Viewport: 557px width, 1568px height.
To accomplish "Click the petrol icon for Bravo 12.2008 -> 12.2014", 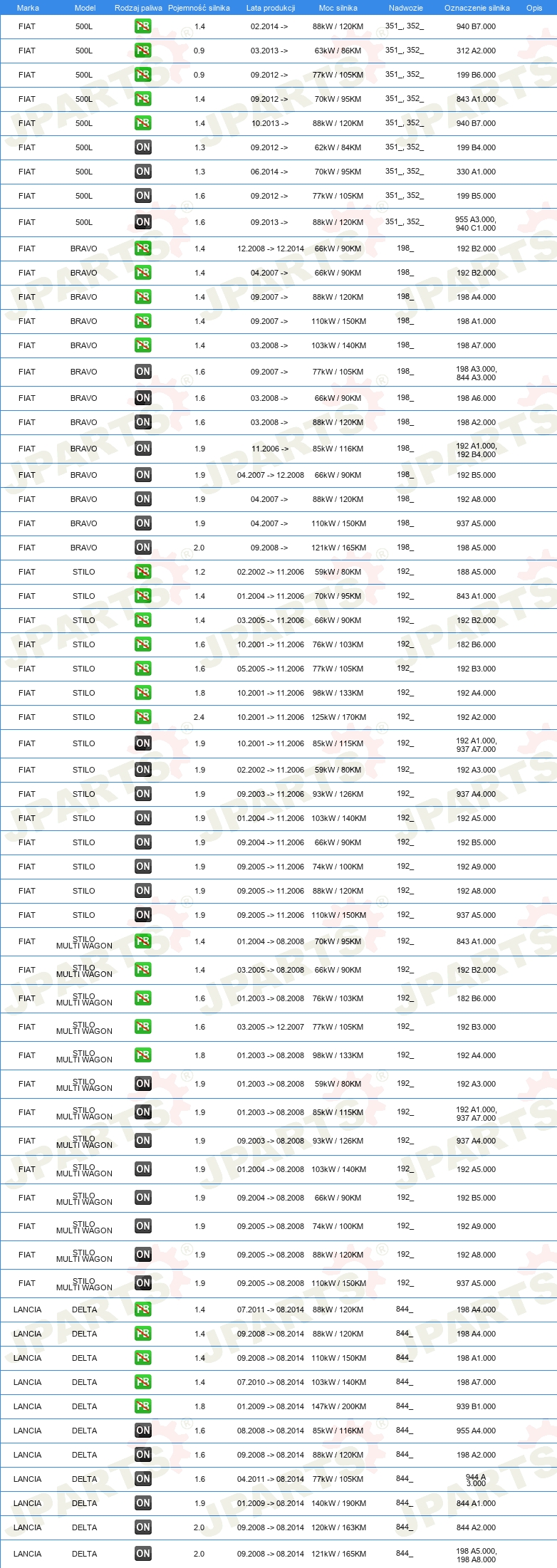I will click(143, 249).
